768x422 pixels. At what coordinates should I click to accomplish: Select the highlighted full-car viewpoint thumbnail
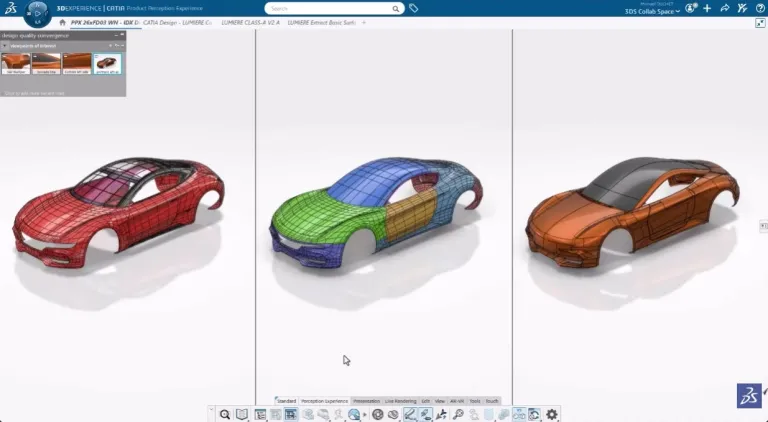coord(107,64)
